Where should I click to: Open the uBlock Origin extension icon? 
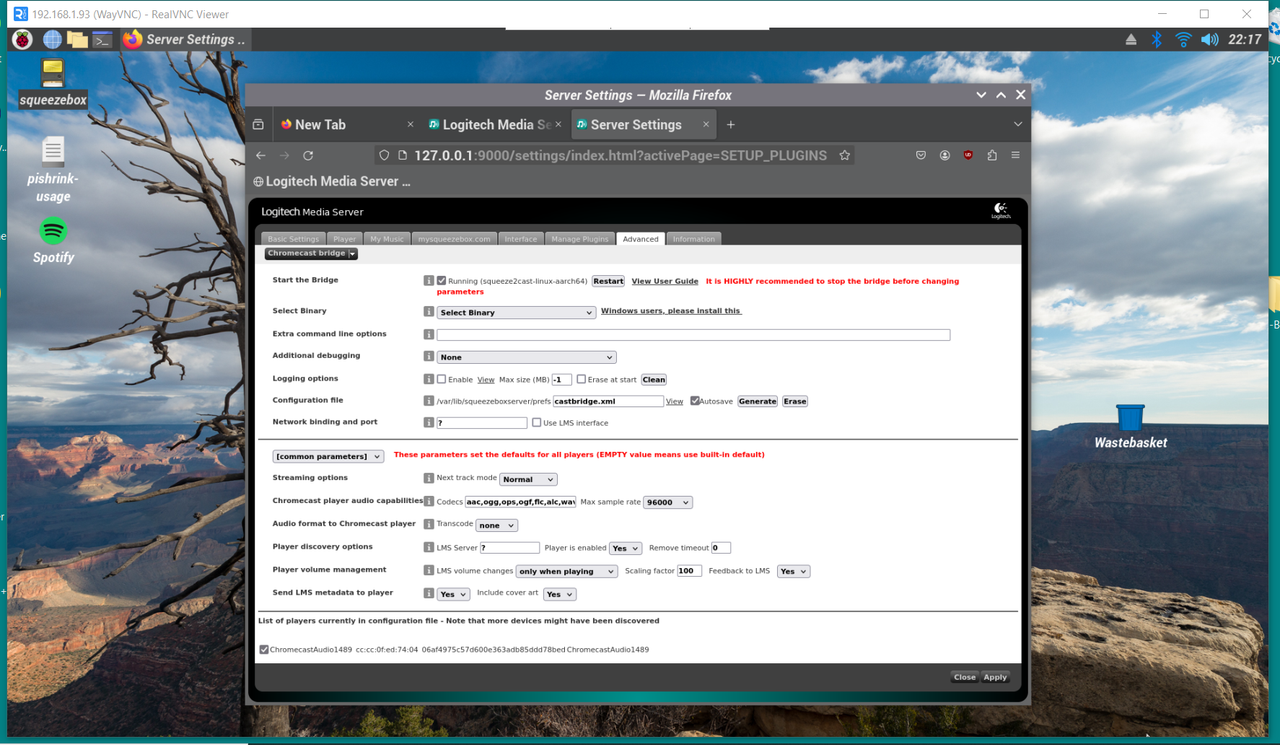[968, 156]
